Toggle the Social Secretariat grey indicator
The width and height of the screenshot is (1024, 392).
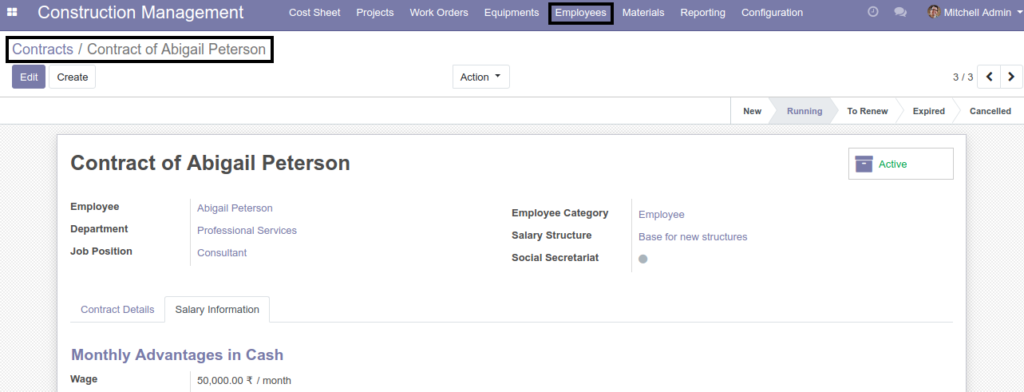click(643, 259)
